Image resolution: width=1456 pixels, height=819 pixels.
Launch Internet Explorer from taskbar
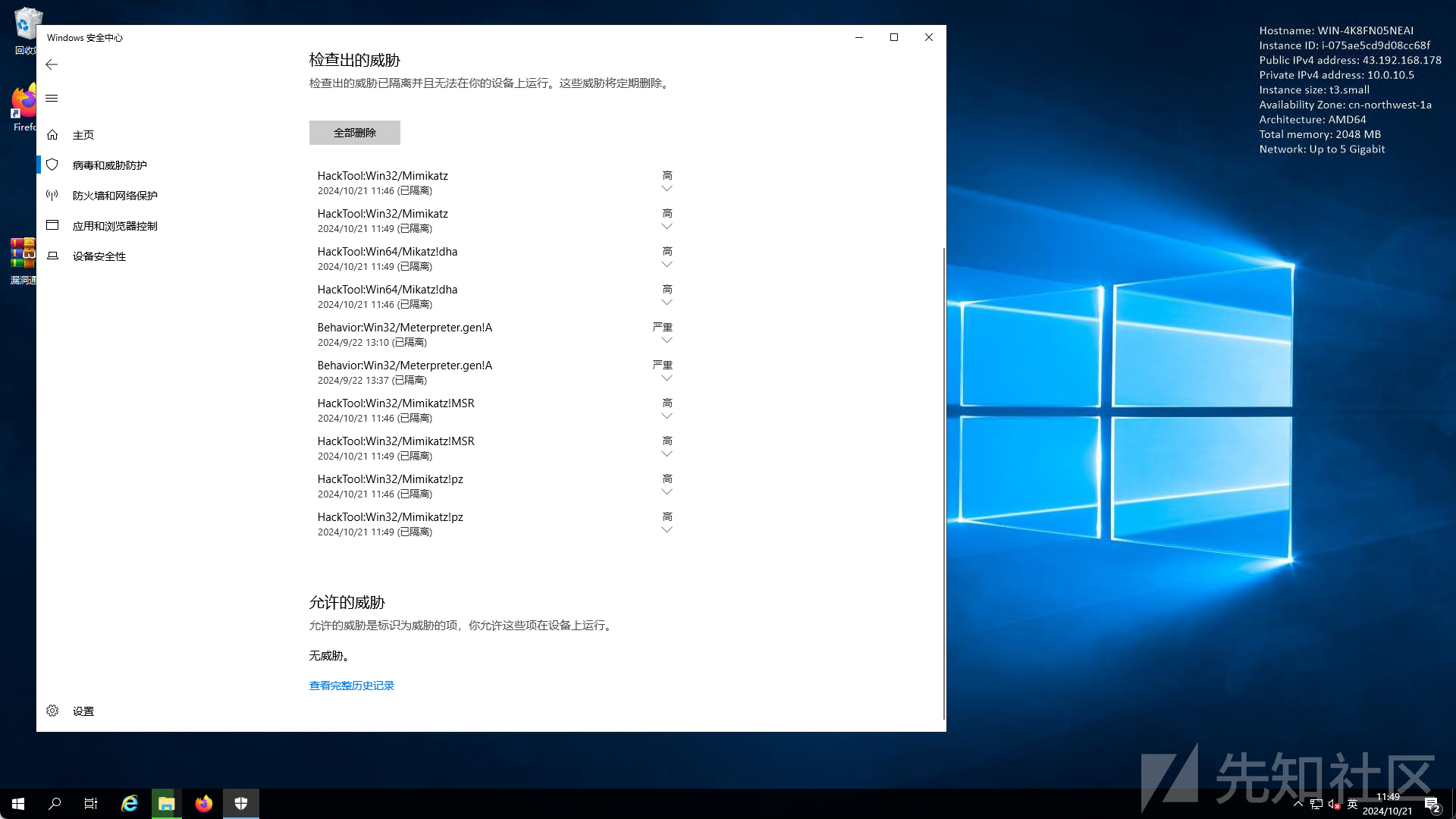click(130, 804)
